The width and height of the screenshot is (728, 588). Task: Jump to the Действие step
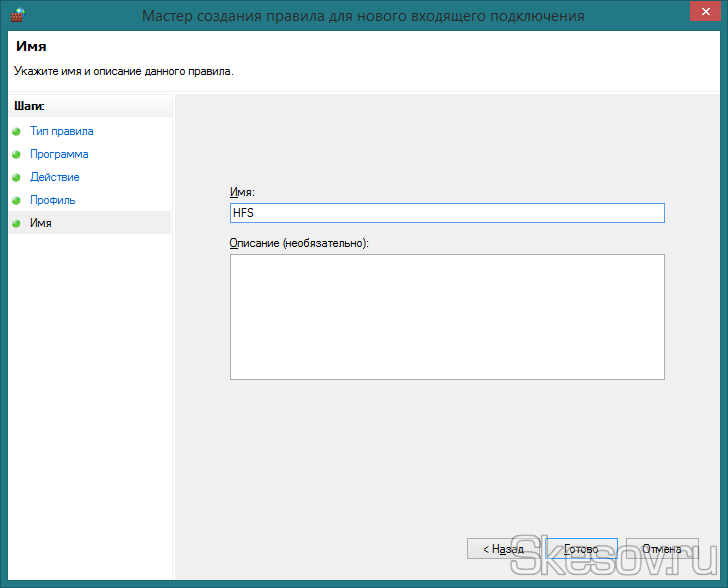55,177
